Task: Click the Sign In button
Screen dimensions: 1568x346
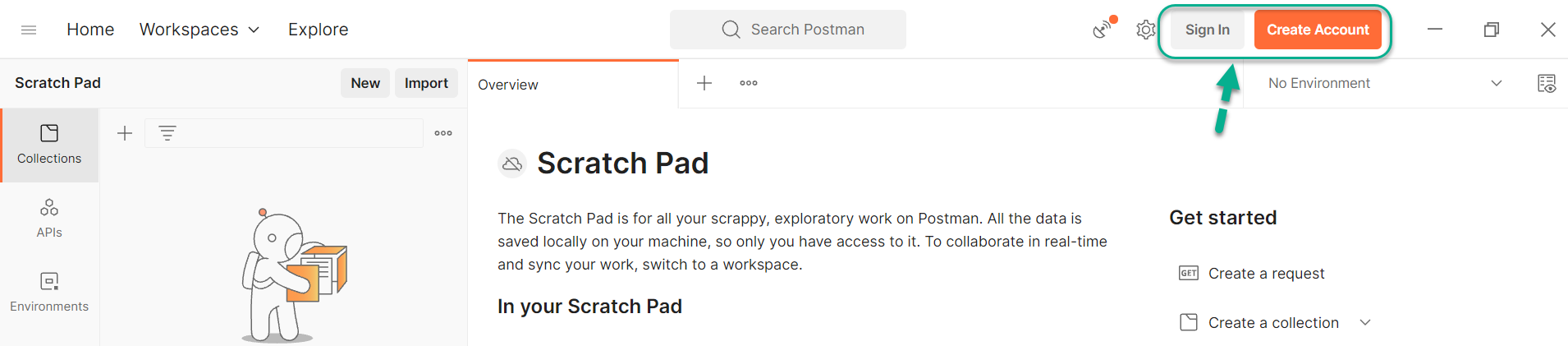Action: pos(1207,30)
